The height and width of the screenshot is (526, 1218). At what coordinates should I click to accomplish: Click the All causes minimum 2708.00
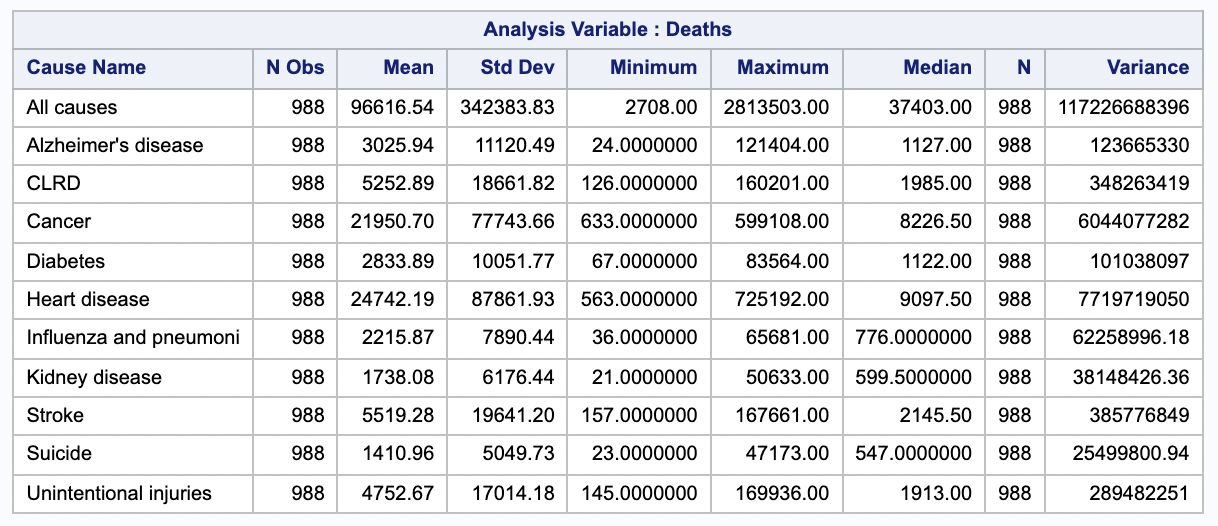(661, 107)
